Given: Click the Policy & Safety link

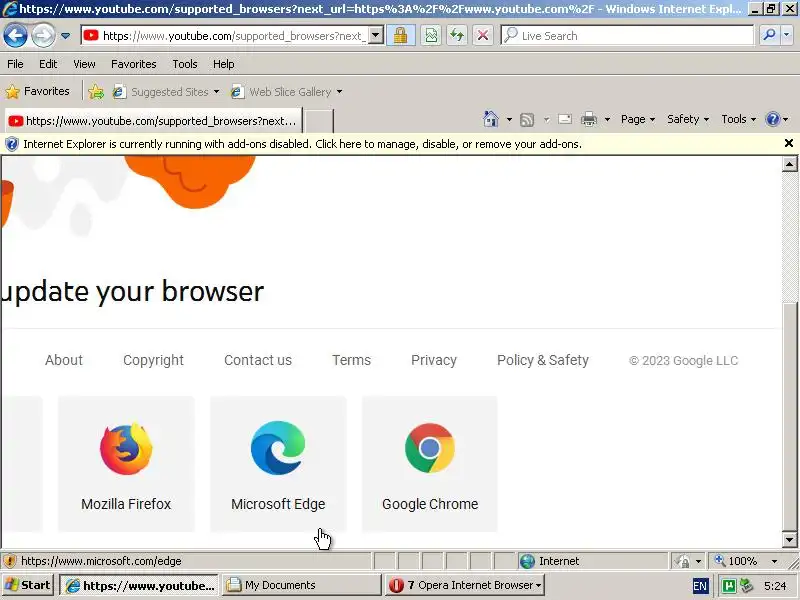Looking at the screenshot, I should click(542, 360).
